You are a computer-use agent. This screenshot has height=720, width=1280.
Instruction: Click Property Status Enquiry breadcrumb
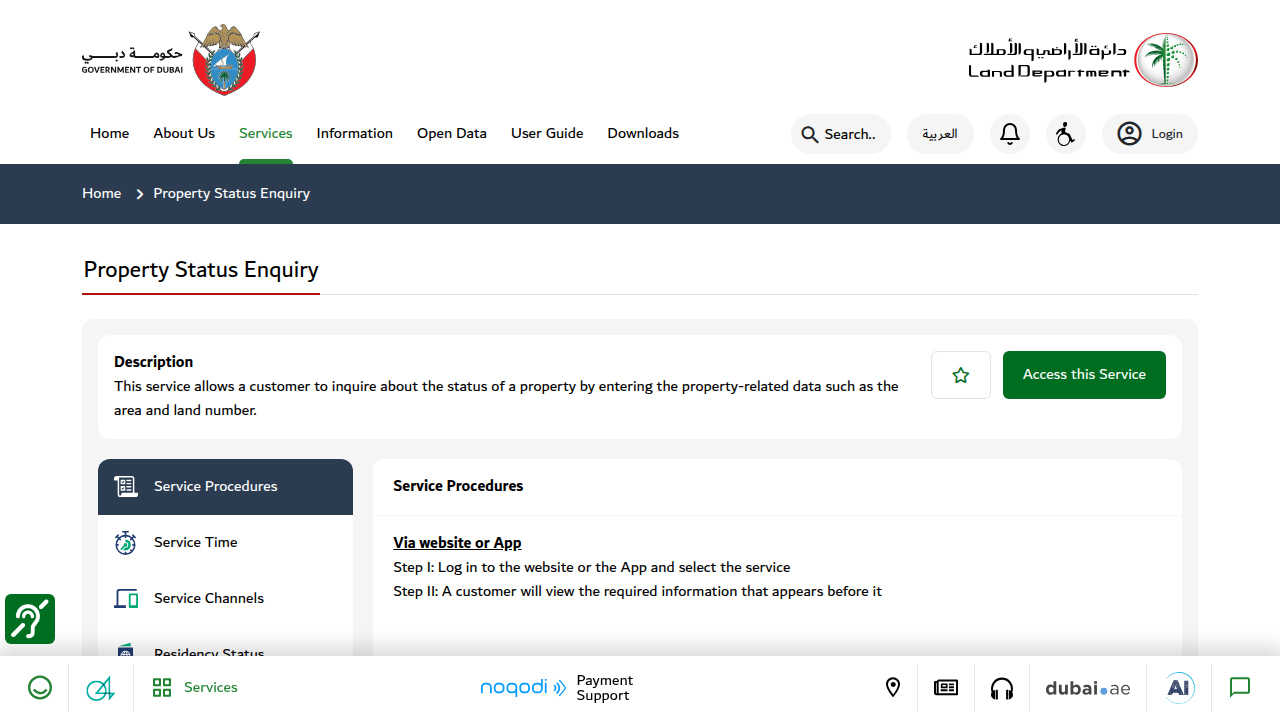(x=232, y=193)
